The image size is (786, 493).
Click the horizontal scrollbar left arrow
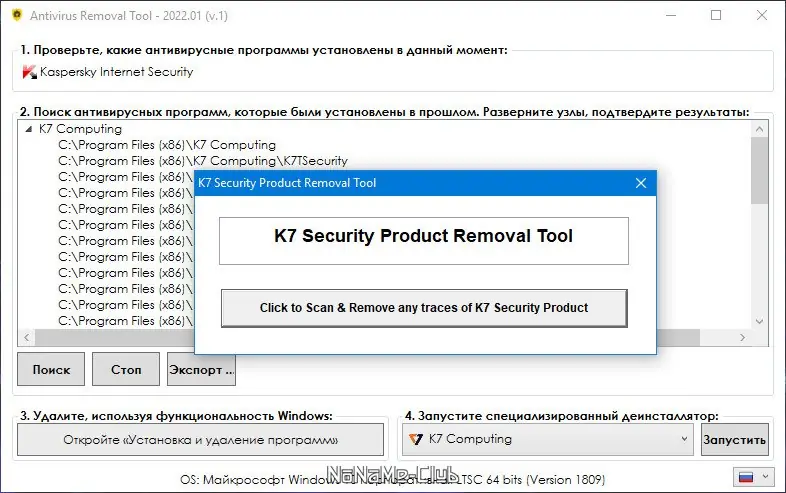tap(27, 337)
